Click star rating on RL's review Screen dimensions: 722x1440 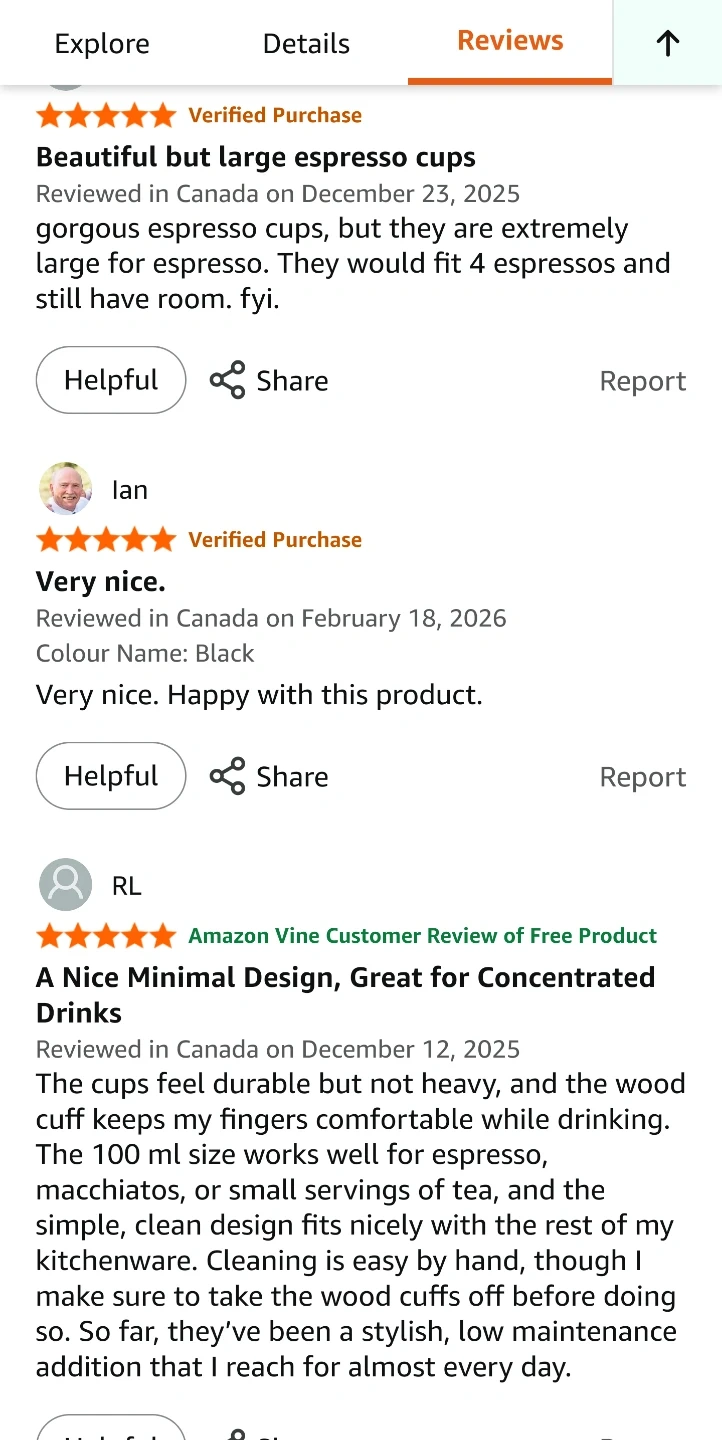[106, 936]
